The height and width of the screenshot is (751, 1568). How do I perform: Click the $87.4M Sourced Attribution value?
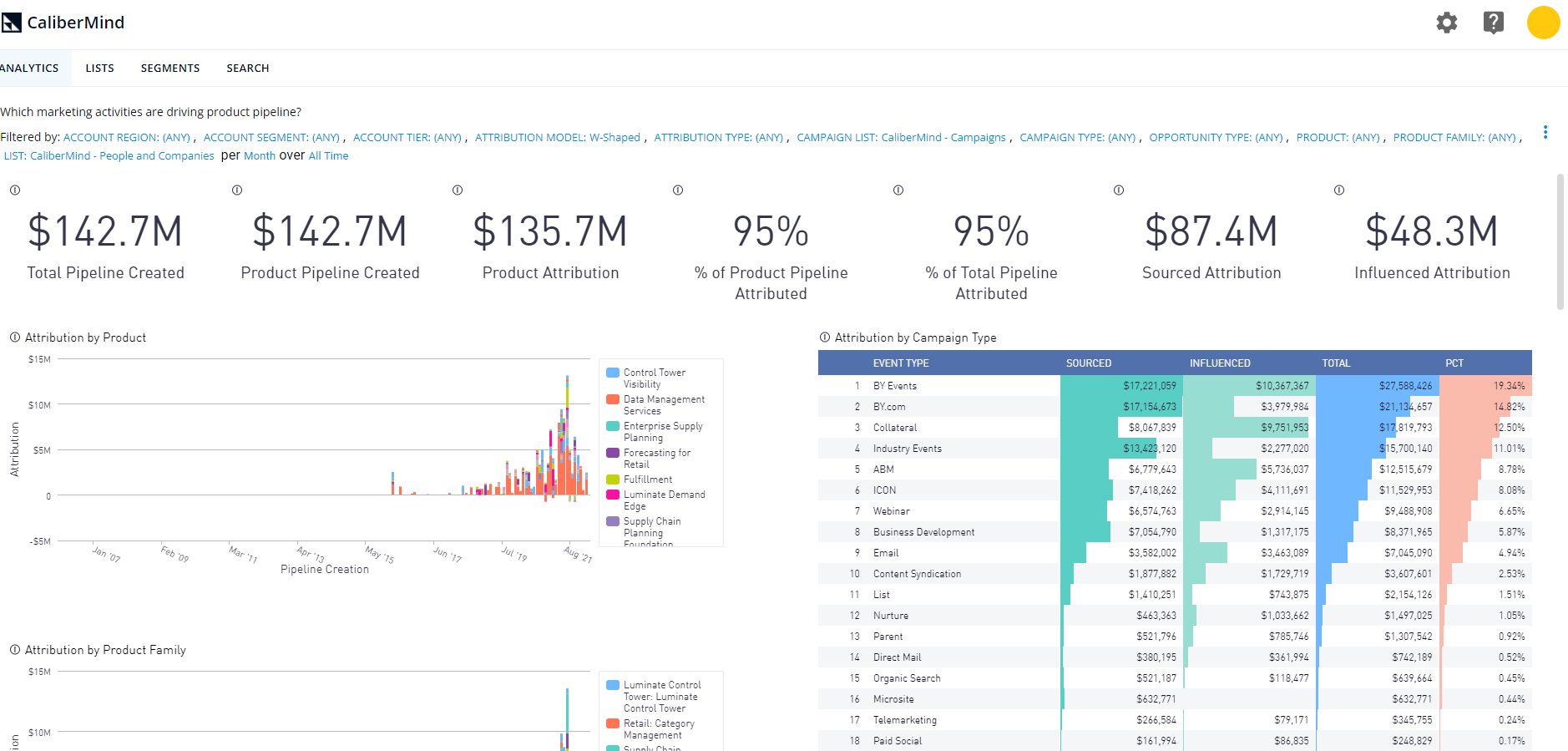click(x=1211, y=231)
